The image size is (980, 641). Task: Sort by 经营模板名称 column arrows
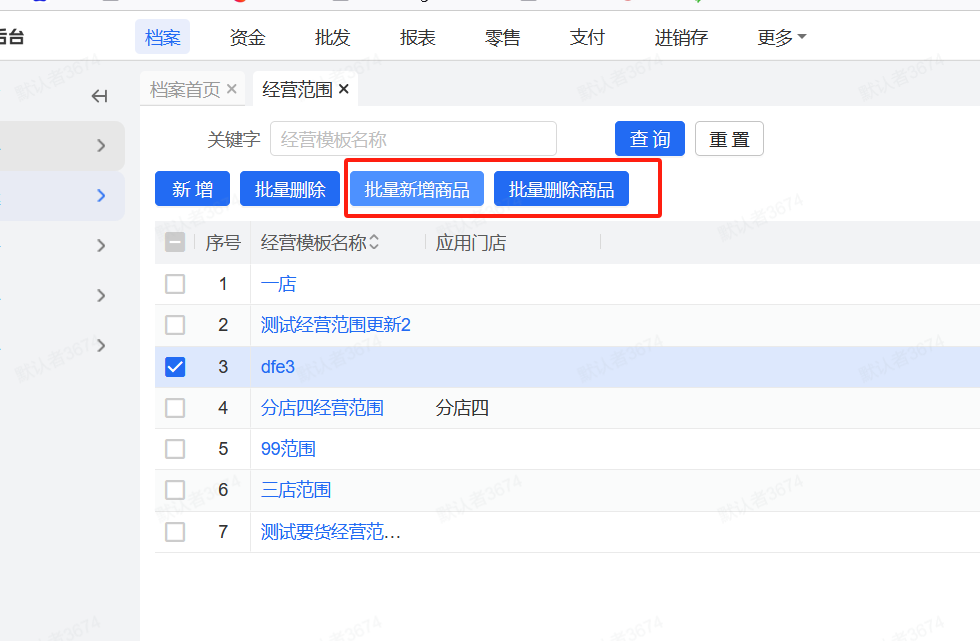click(x=374, y=242)
